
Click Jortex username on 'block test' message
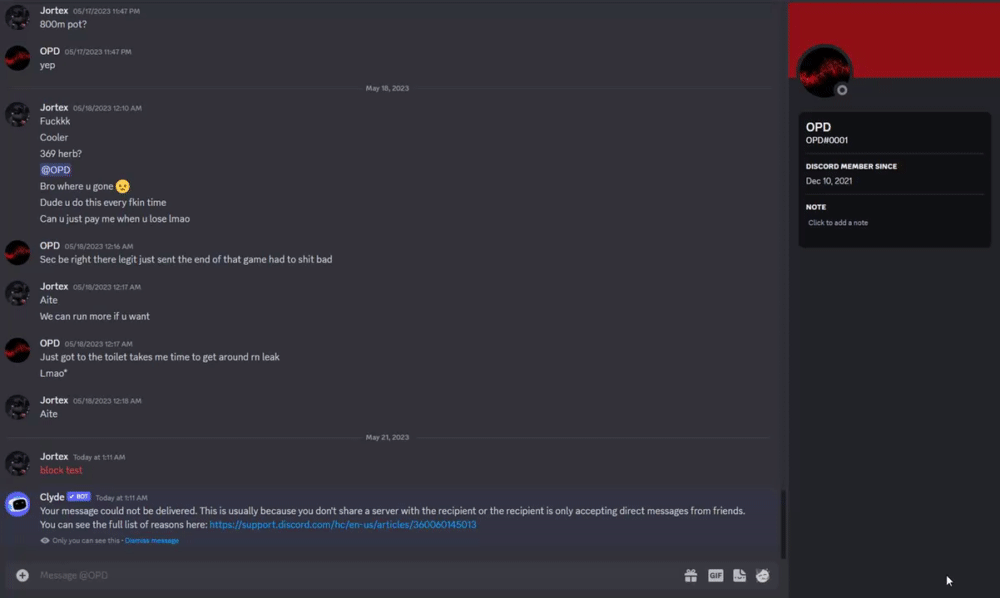tap(54, 456)
